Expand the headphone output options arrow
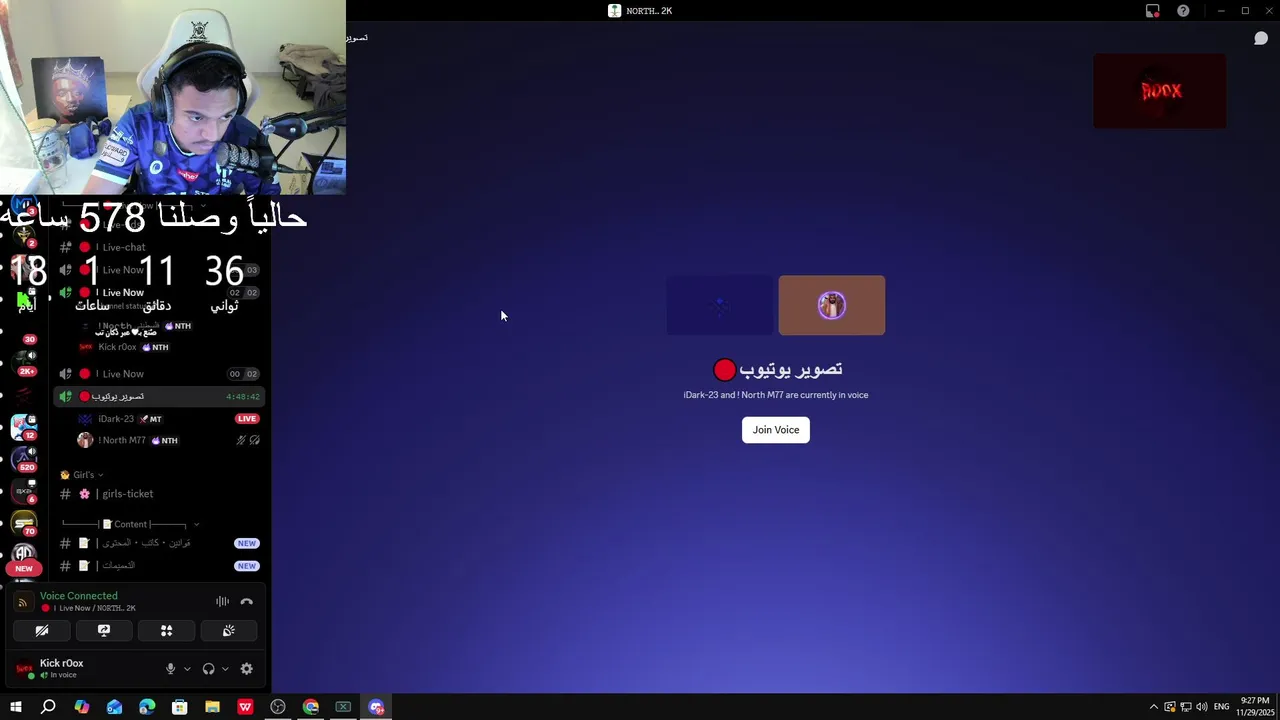This screenshot has width=1280, height=720. 225,669
